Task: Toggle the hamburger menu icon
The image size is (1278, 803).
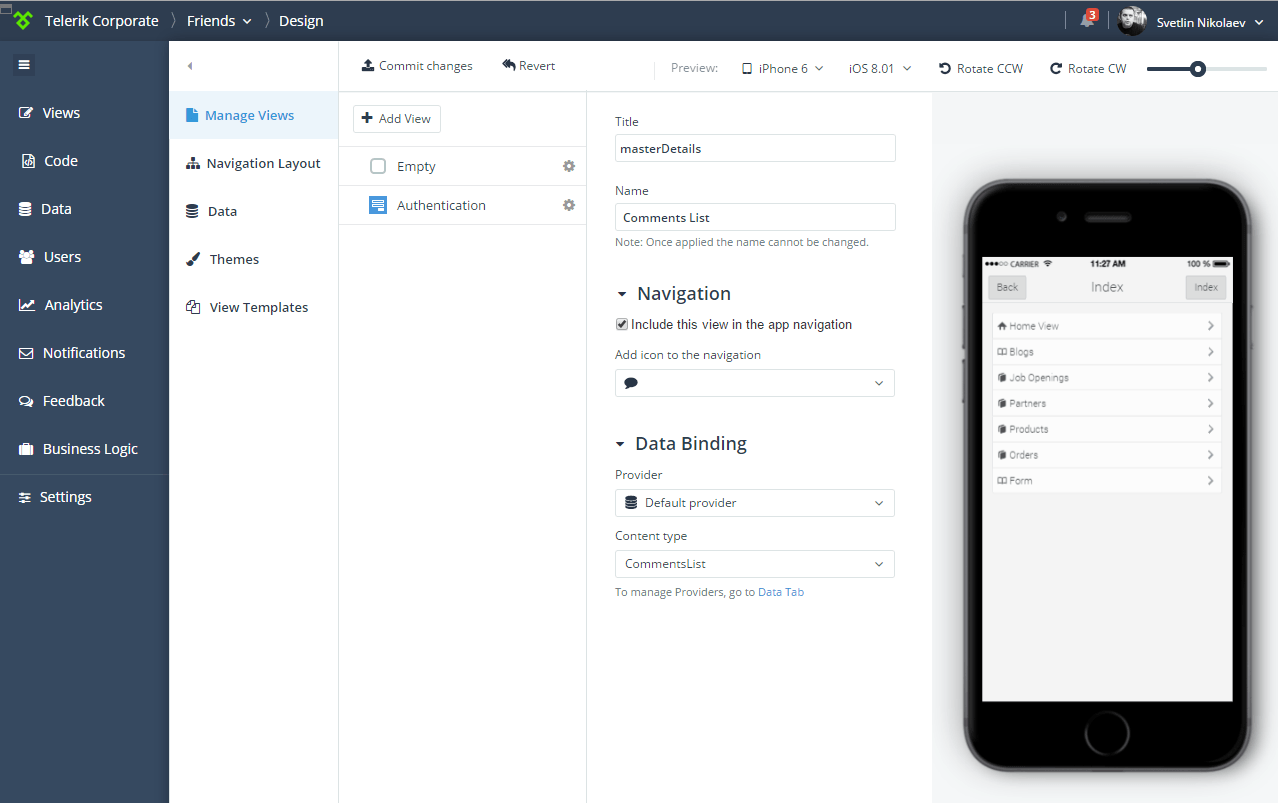Action: (x=24, y=65)
